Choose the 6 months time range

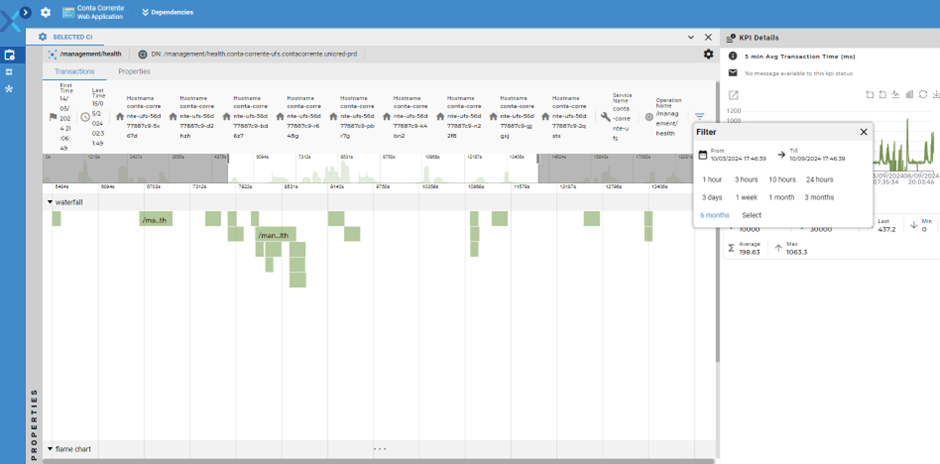pyautogui.click(x=715, y=215)
